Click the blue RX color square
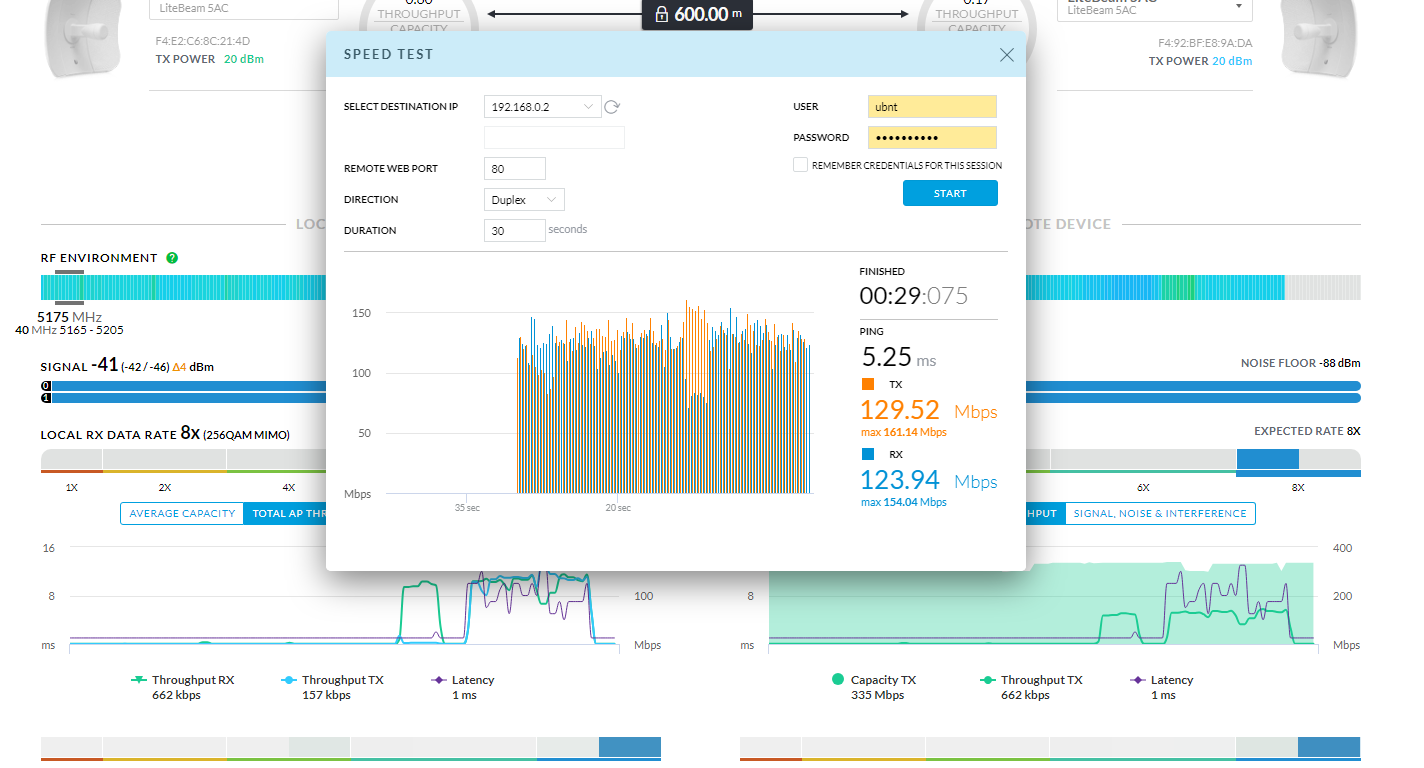Viewport: 1424px width, 768px height. (x=868, y=454)
